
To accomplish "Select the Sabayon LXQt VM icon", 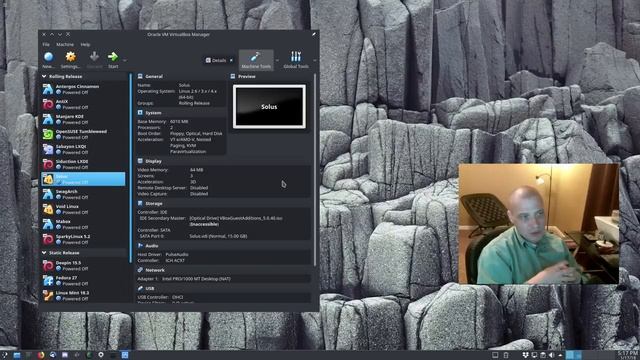I will click(48, 149).
